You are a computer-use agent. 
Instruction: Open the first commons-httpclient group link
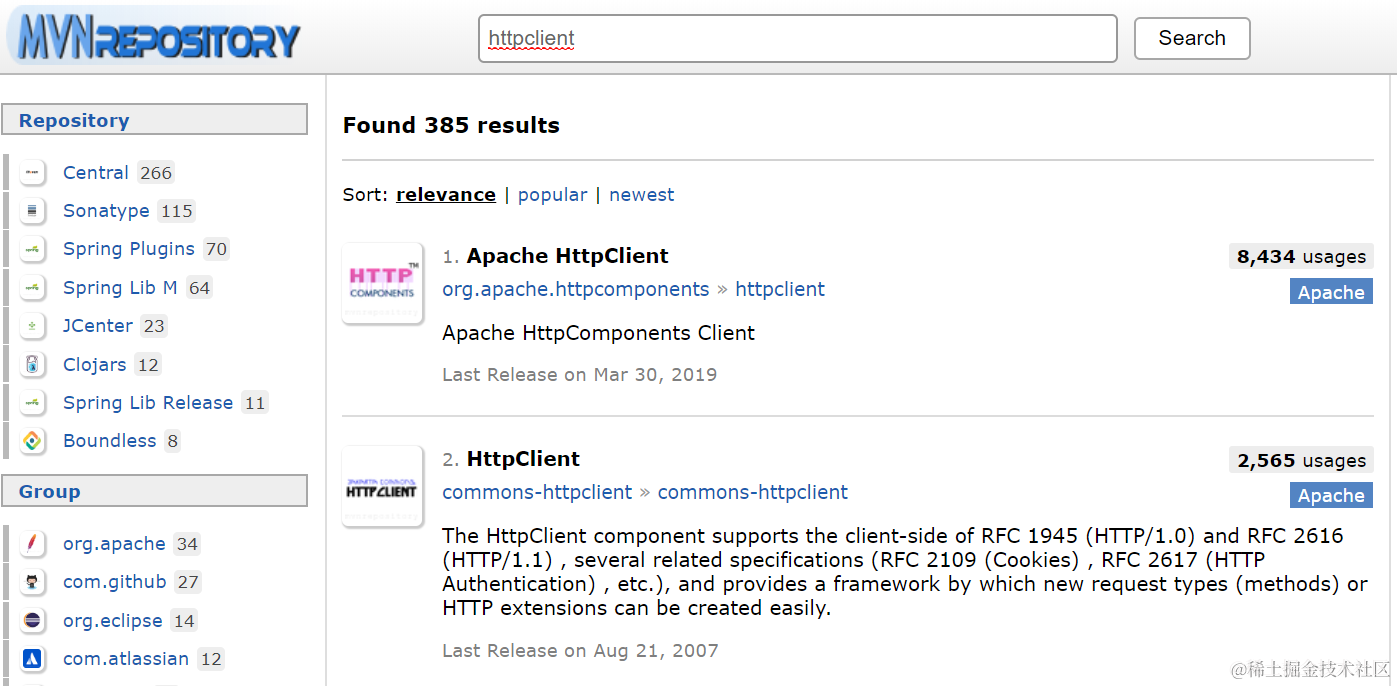click(537, 493)
